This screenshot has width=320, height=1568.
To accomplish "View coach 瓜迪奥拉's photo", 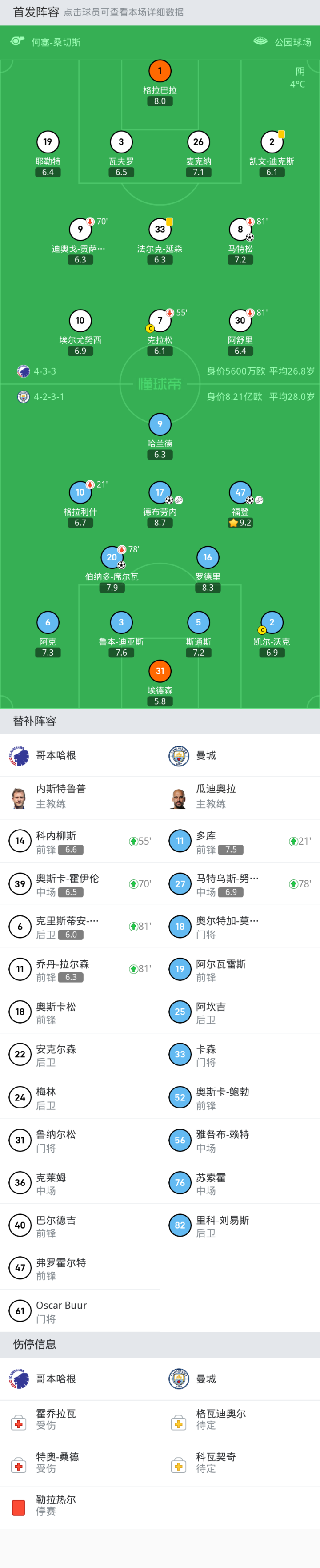I will click(x=179, y=797).
